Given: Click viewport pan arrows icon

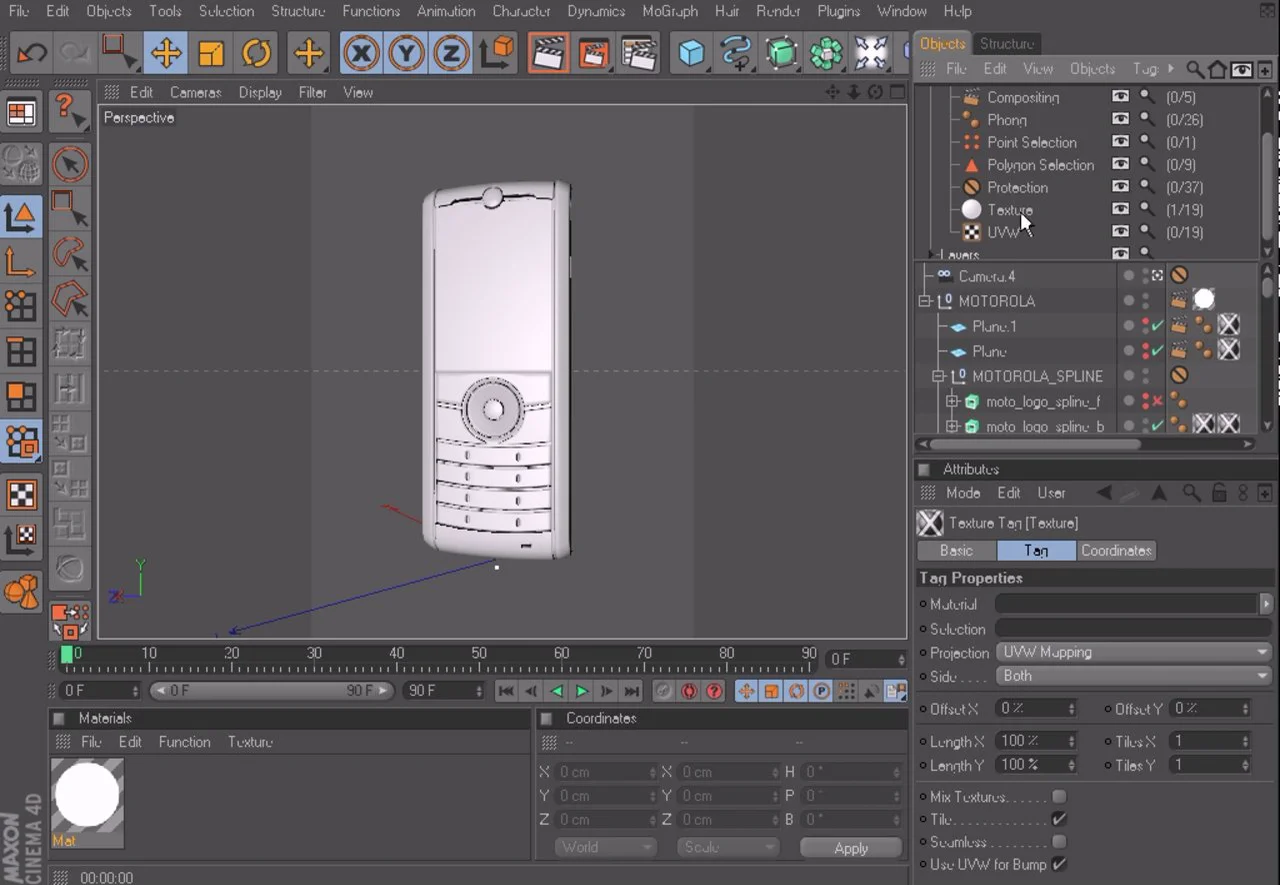Looking at the screenshot, I should (832, 92).
